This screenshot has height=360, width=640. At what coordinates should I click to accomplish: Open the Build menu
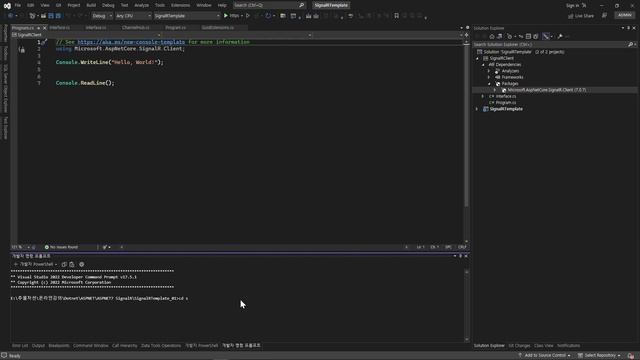[91, 5]
